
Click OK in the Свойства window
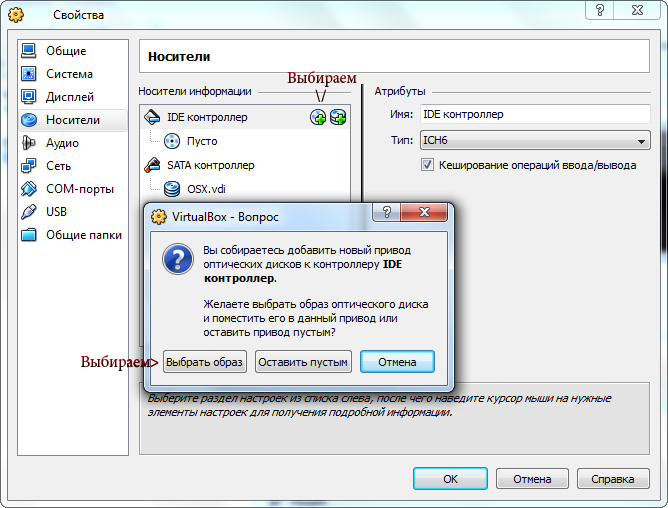click(450, 479)
